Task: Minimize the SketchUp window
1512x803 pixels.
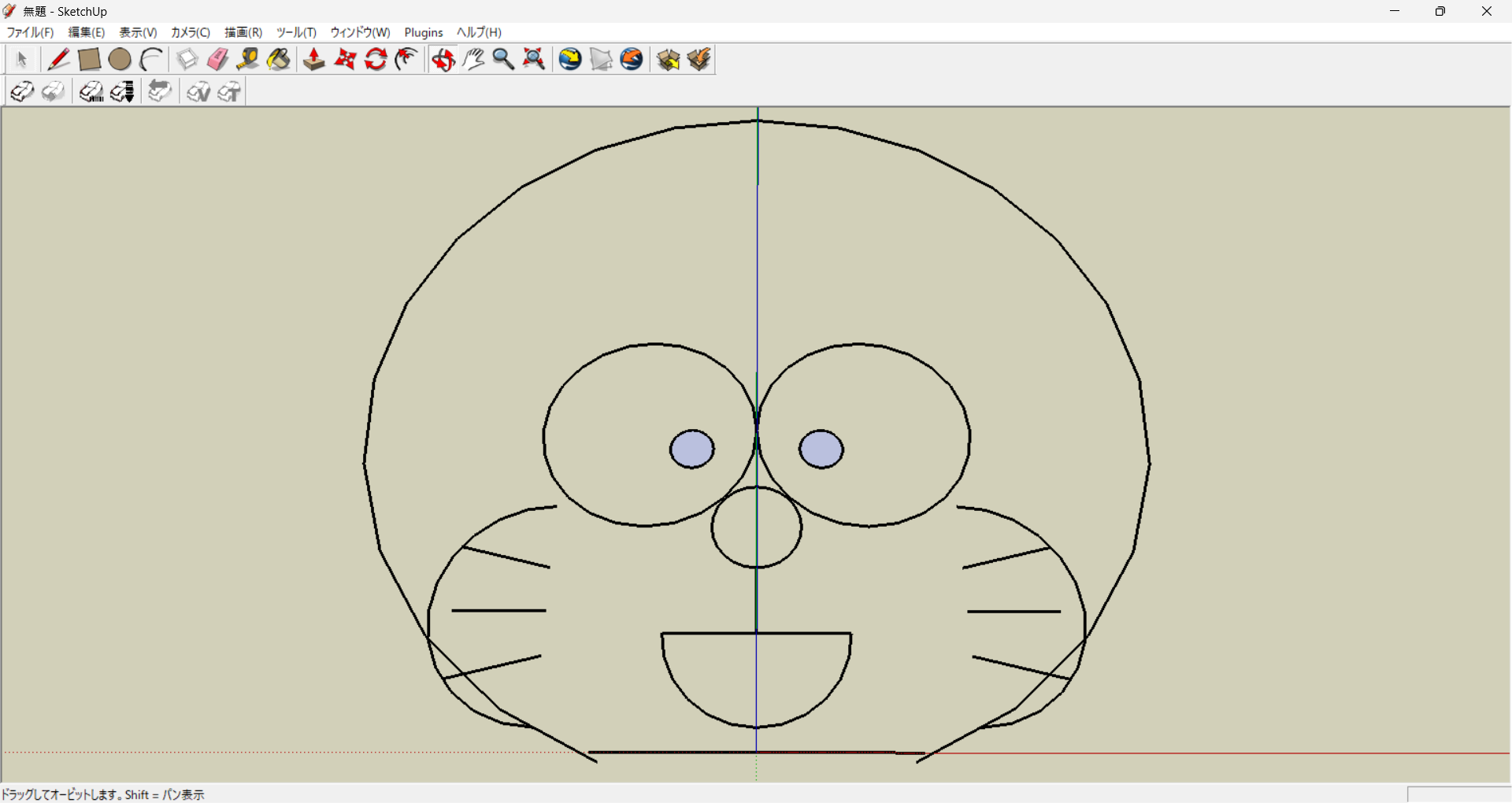Action: [x=1395, y=11]
